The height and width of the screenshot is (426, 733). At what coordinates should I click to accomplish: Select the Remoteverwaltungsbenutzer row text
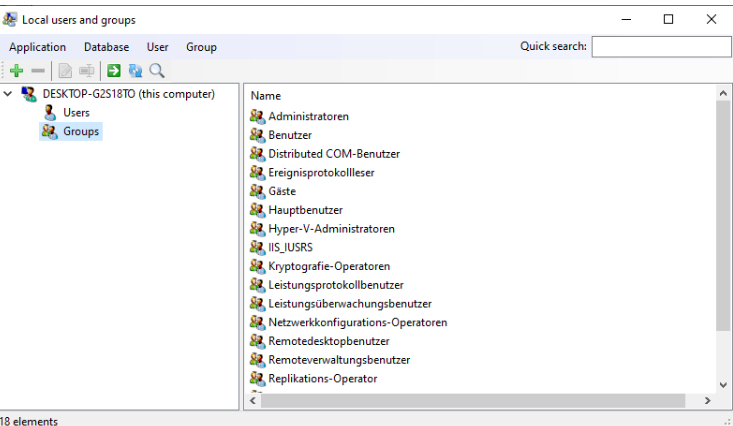(x=339, y=360)
